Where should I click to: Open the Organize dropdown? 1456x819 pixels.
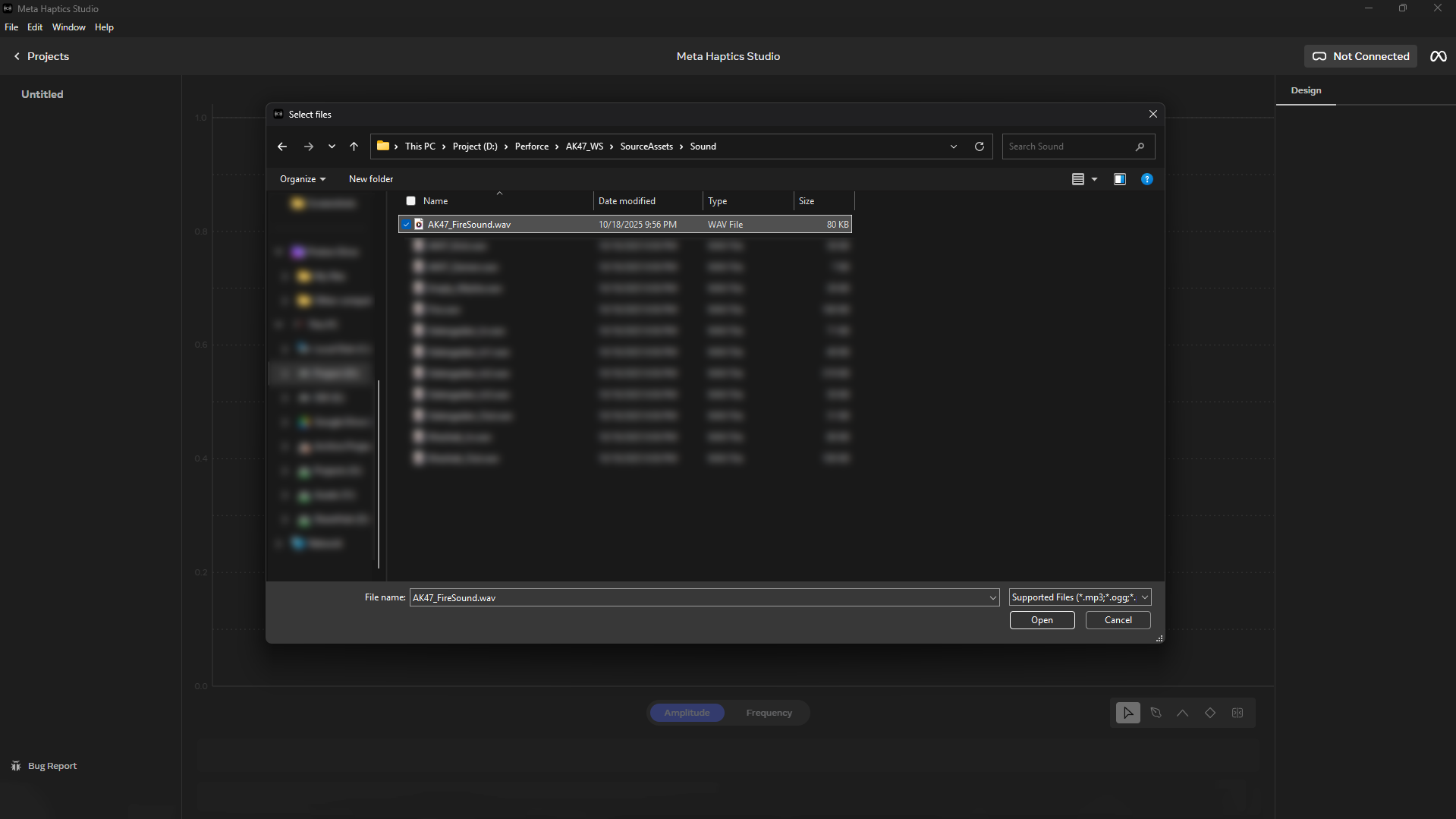(x=303, y=179)
